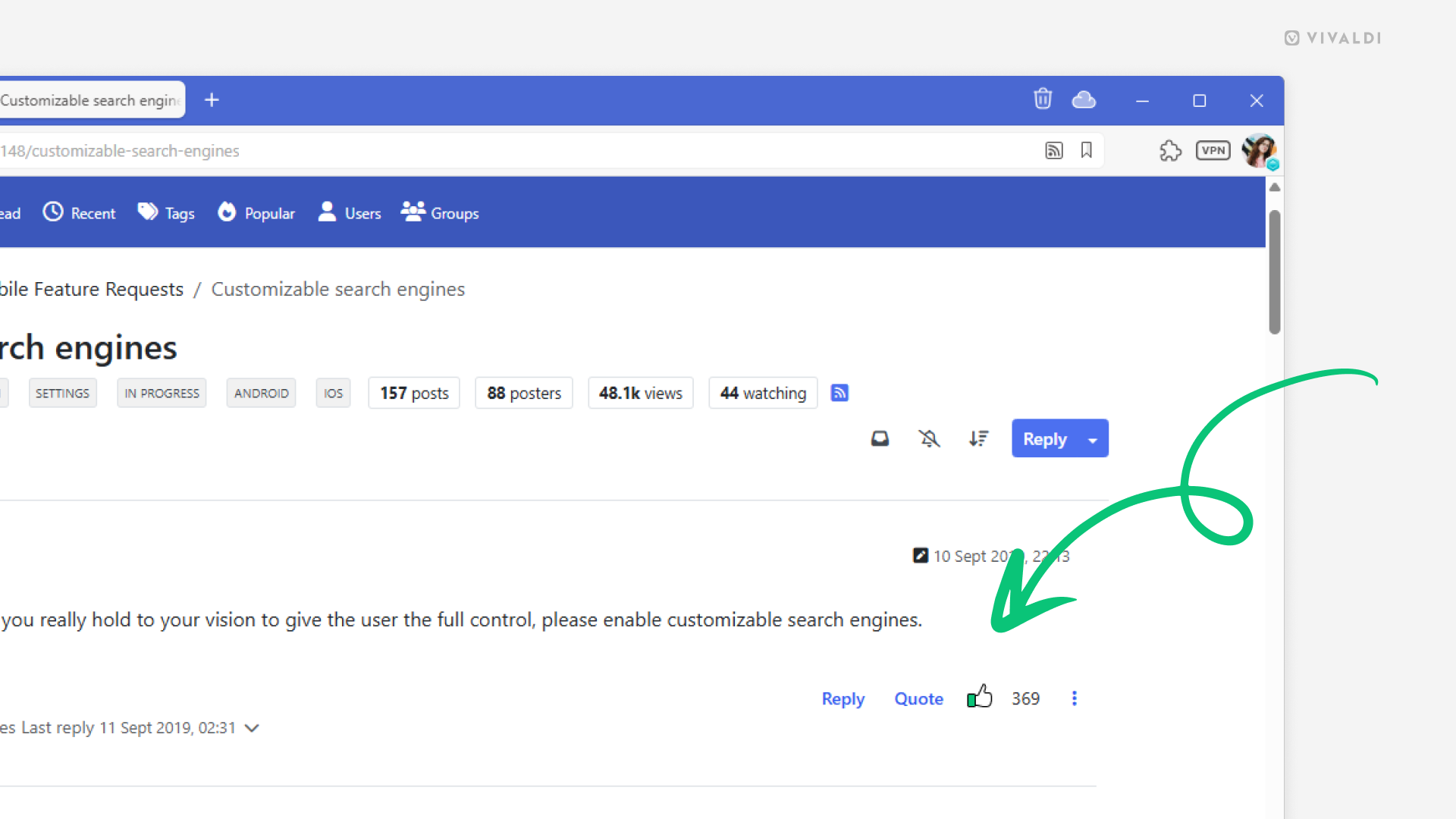Click the 369 vote count
This screenshot has width=1456, height=819.
coord(1025,698)
